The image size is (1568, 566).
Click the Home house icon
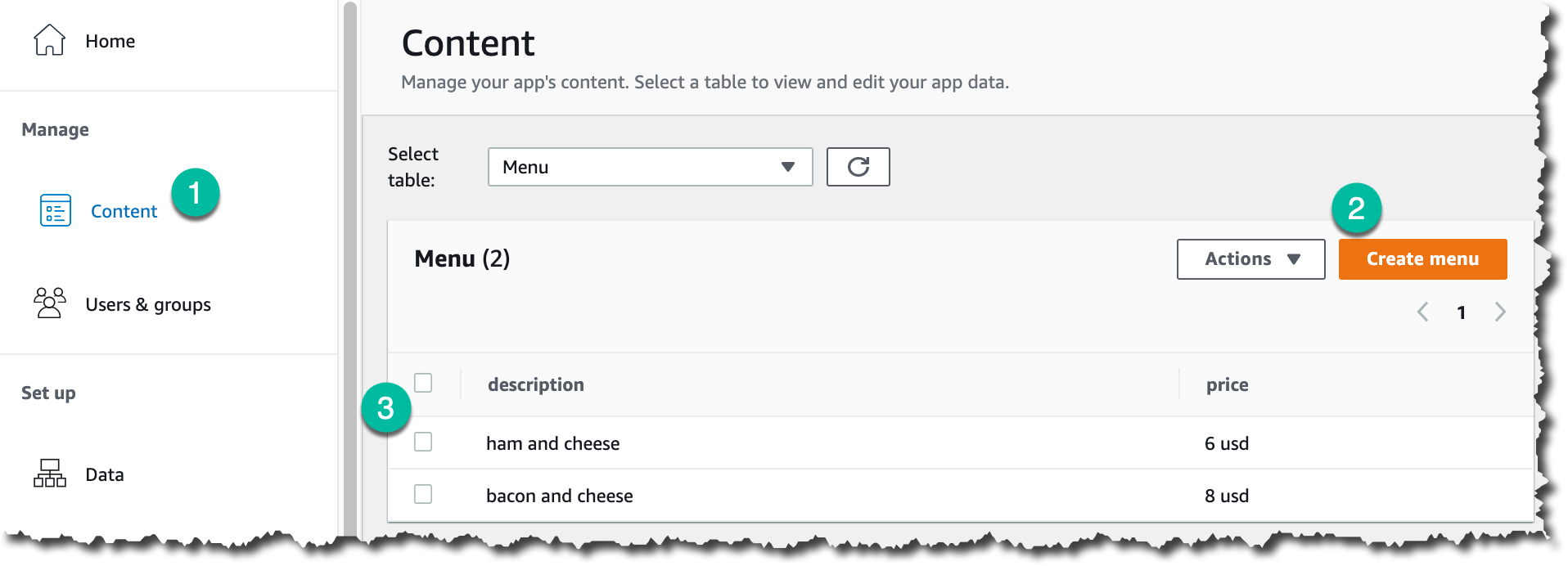[x=49, y=40]
